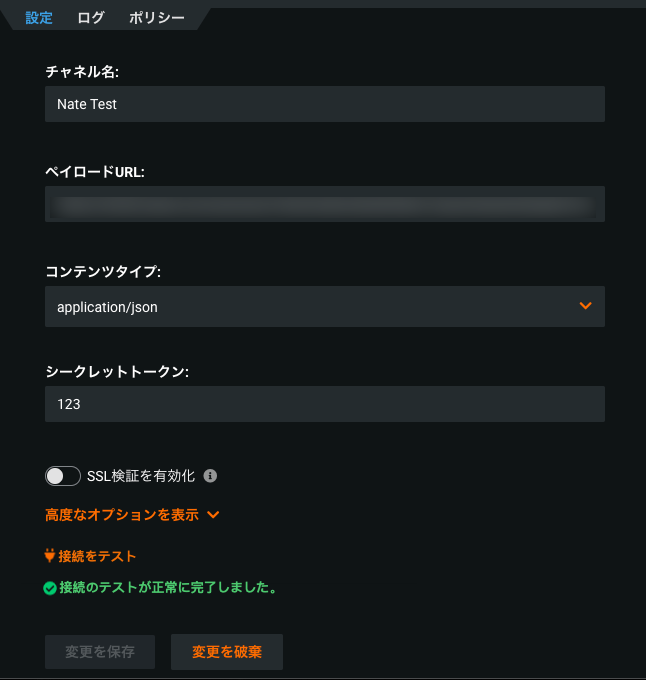Click the シークレットトークン field showing 123

(324, 404)
